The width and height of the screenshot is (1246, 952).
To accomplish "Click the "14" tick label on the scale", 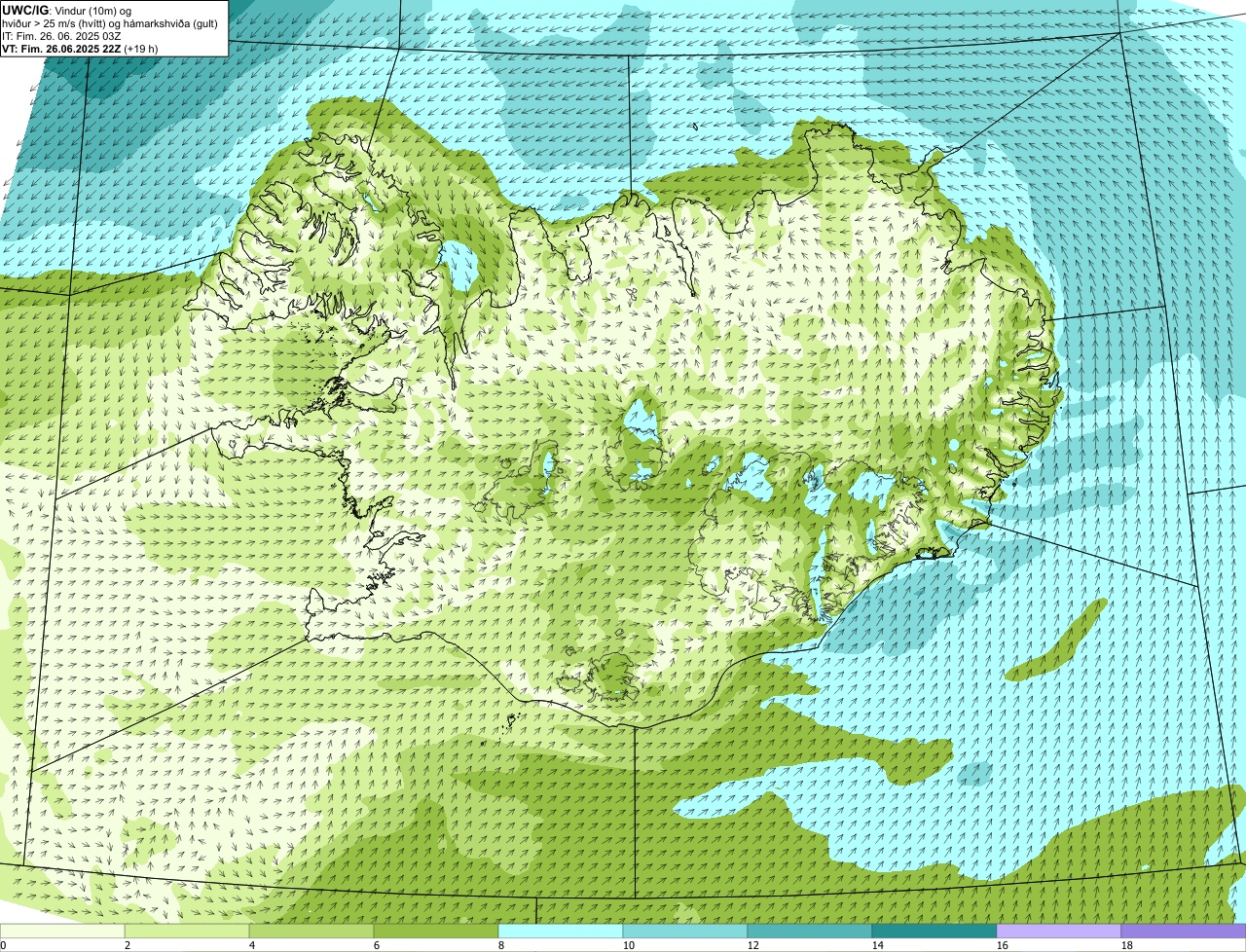I will (878, 945).
